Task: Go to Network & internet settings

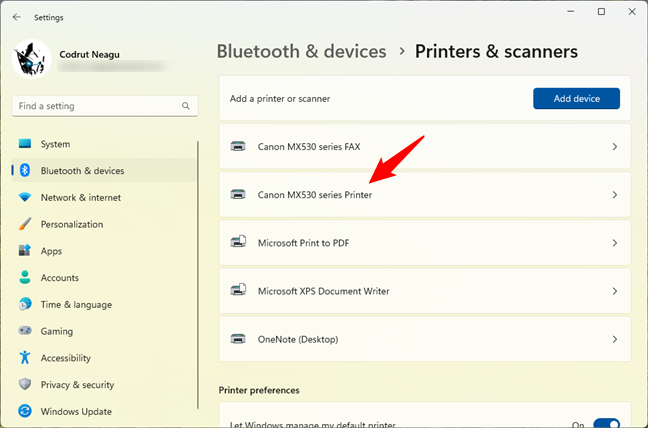Action: [x=104, y=197]
